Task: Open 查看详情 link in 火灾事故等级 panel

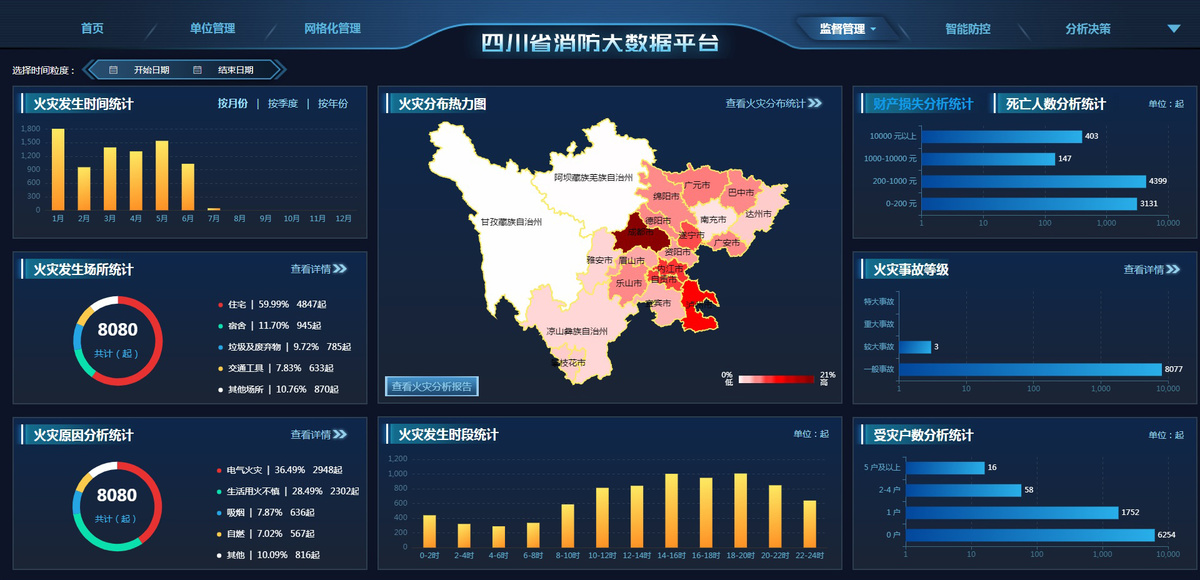Action: point(1144,270)
